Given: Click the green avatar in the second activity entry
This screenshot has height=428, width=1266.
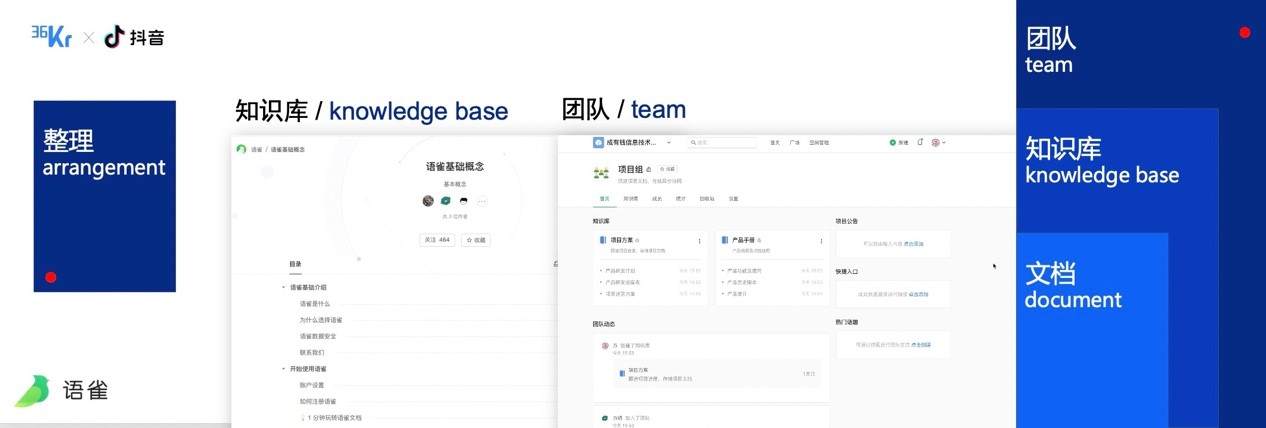Looking at the screenshot, I should click(x=605, y=417).
